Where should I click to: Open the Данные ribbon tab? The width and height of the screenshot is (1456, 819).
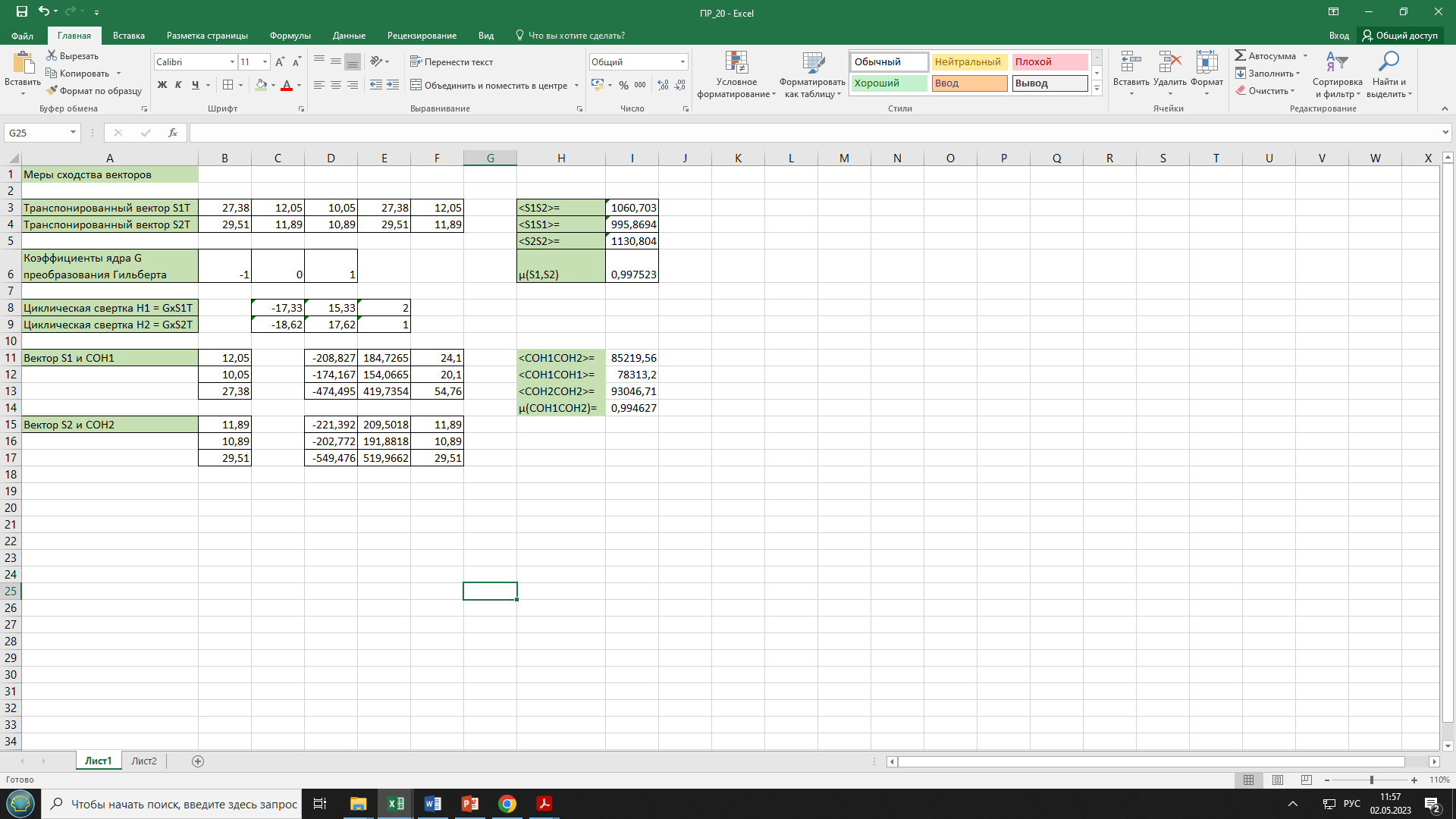(349, 36)
